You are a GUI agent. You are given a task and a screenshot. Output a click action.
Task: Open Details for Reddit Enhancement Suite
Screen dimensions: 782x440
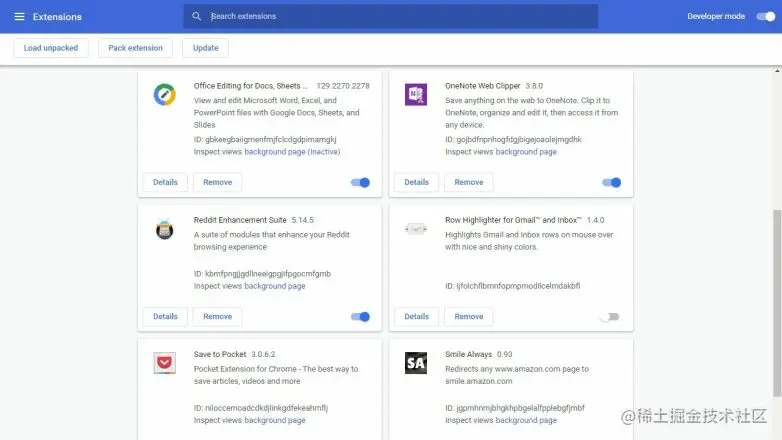click(165, 316)
